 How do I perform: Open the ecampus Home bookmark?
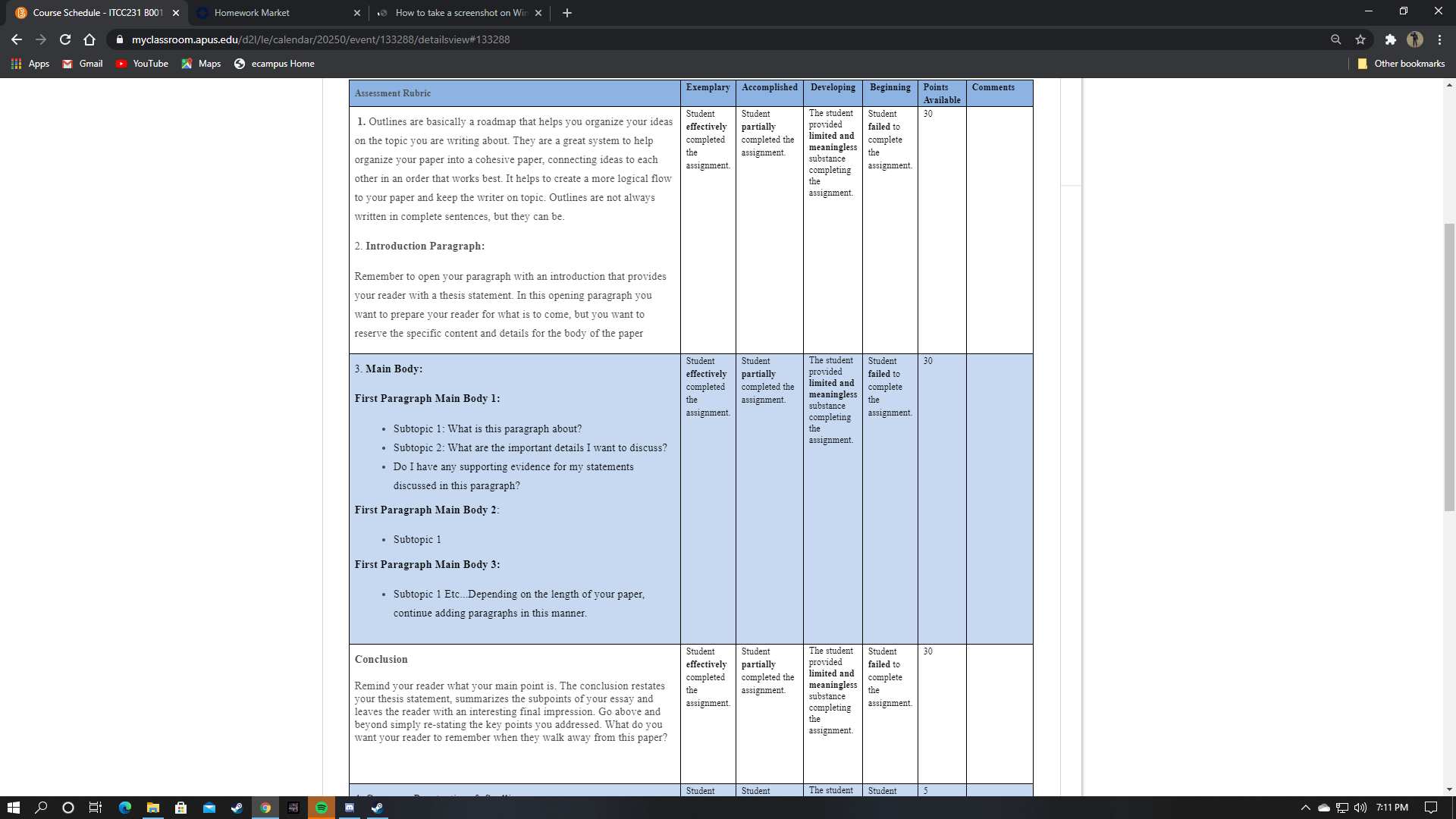(275, 64)
